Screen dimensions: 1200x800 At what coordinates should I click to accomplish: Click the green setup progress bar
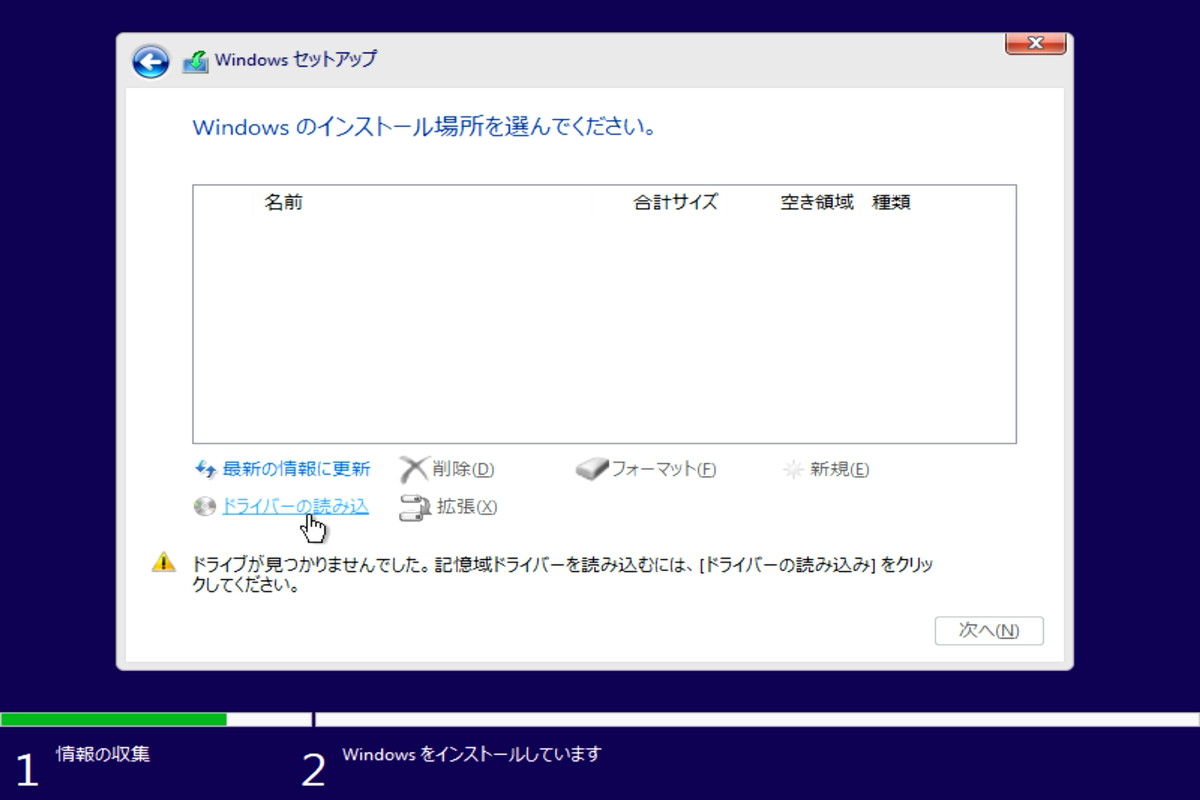tap(114, 719)
